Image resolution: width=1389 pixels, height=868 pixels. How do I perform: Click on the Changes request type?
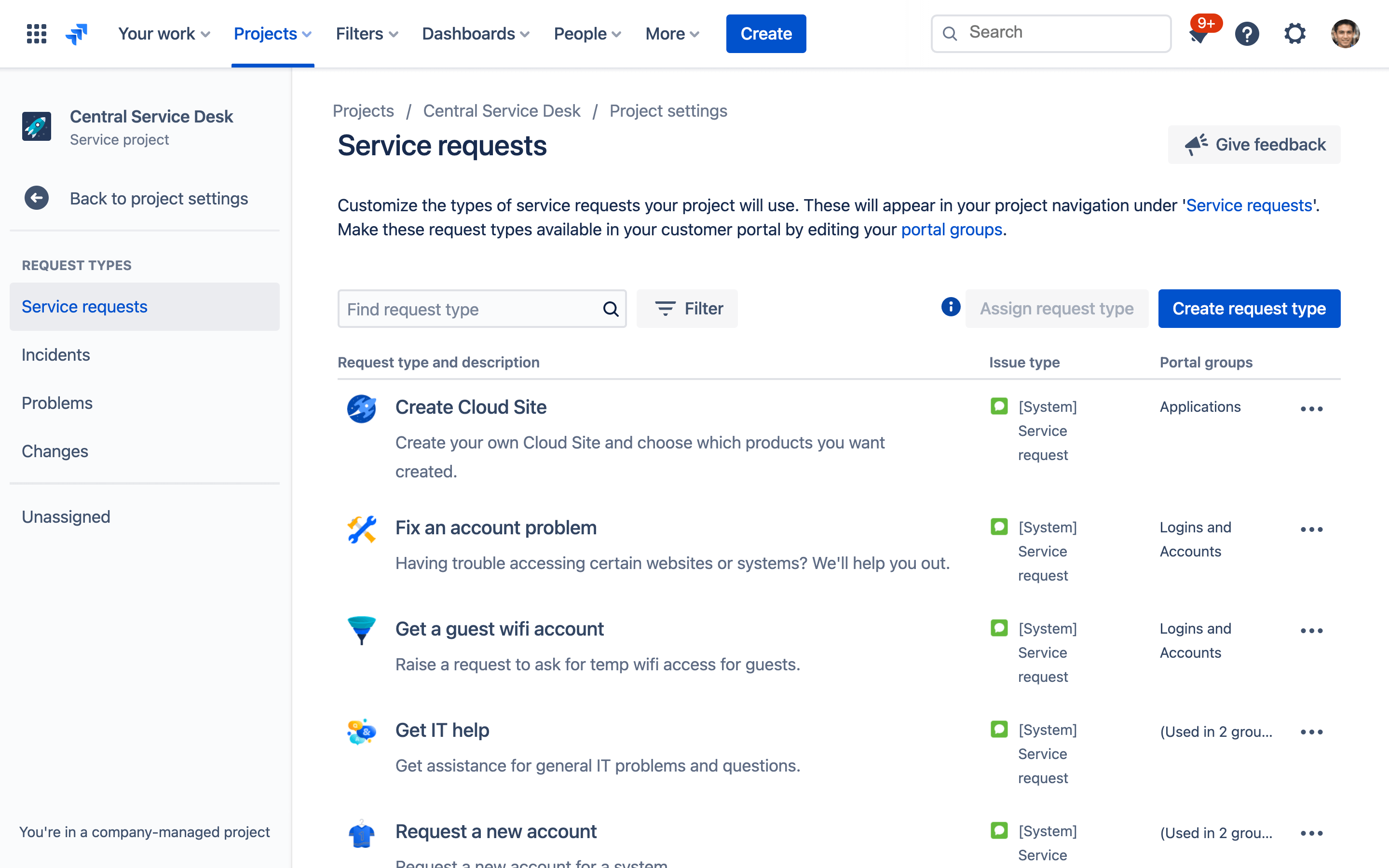point(55,450)
